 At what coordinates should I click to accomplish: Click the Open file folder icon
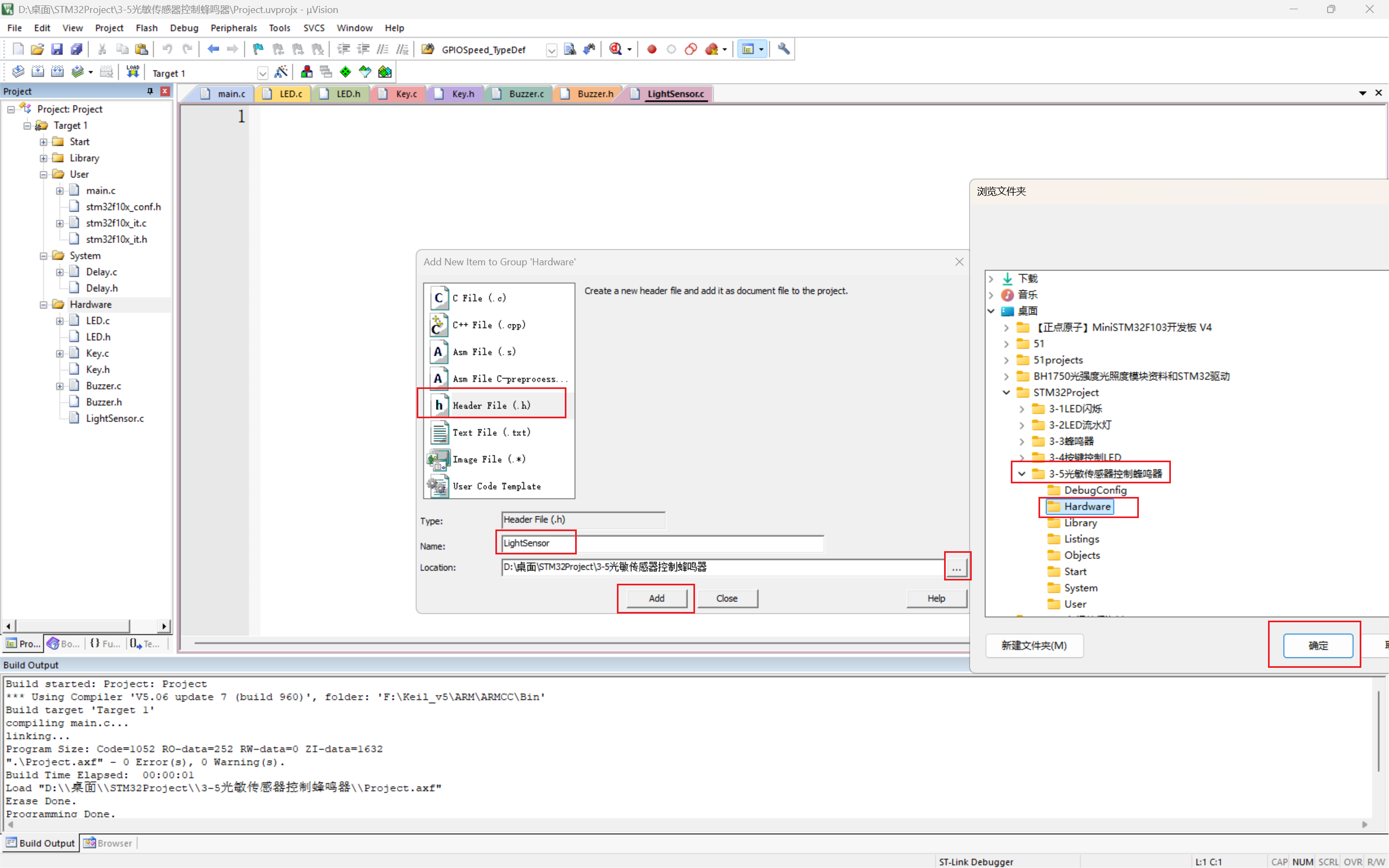coord(37,49)
